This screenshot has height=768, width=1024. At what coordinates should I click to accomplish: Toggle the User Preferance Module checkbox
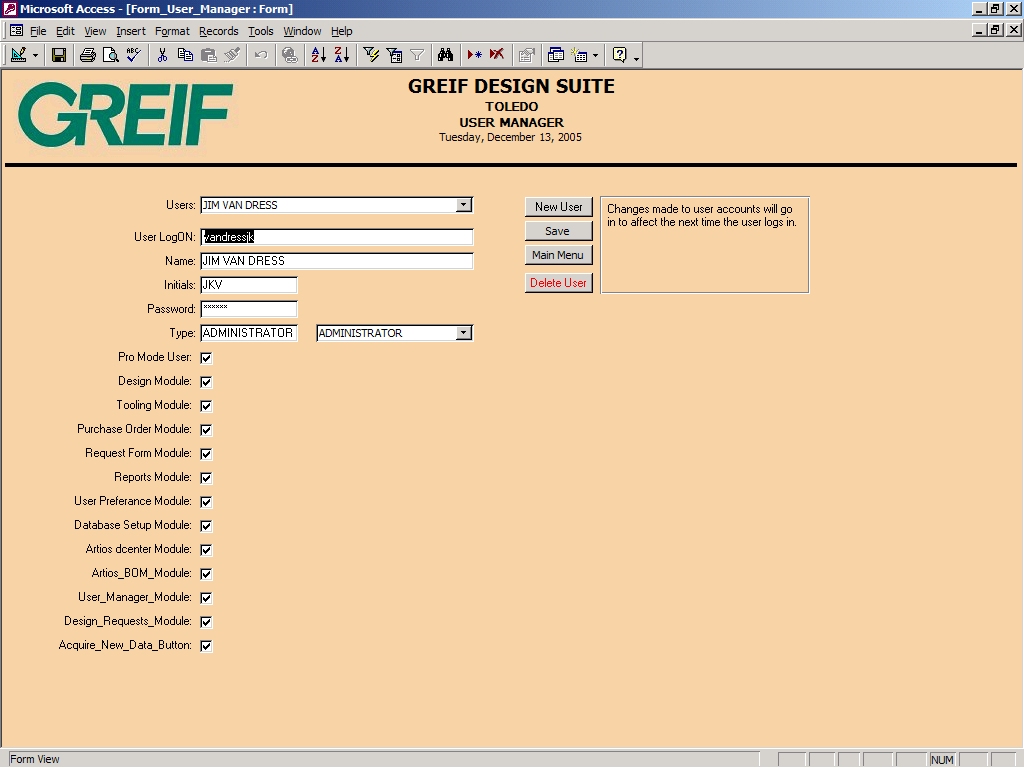[206, 502]
